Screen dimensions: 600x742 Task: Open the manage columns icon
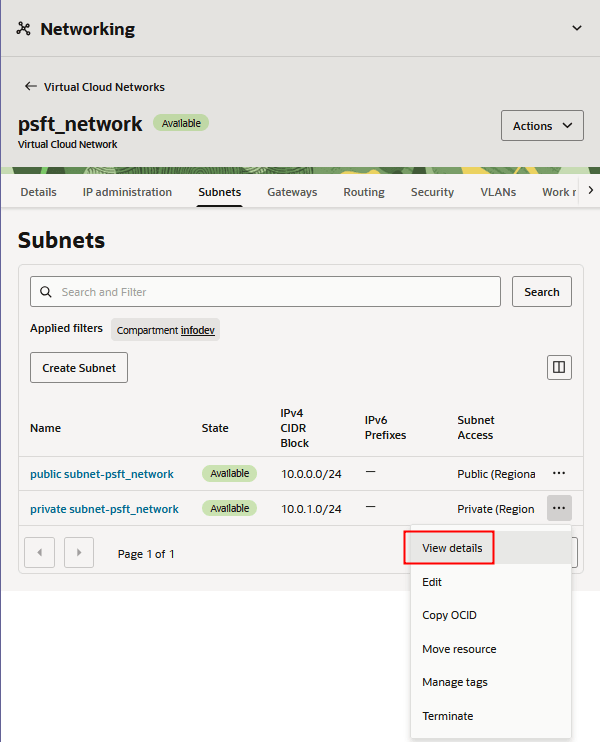point(559,367)
